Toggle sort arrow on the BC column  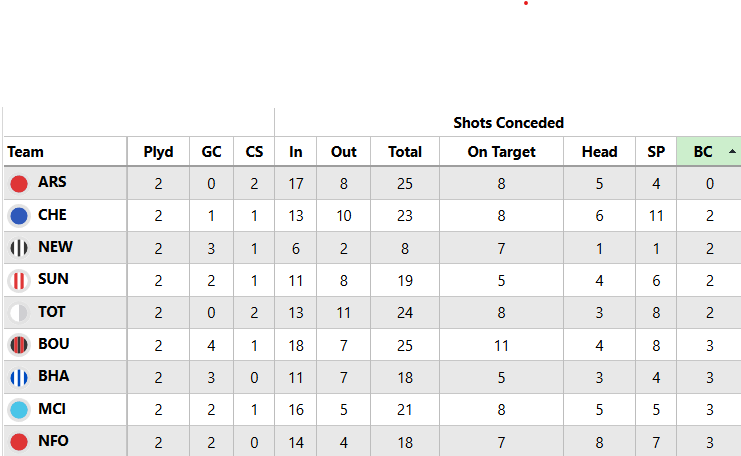pyautogui.click(x=733, y=152)
